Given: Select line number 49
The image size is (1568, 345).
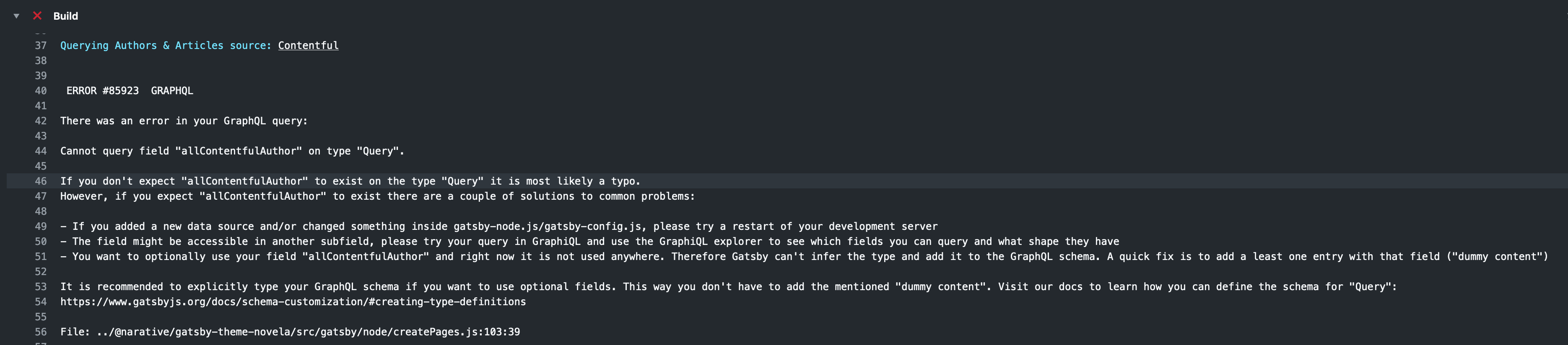Looking at the screenshot, I should click(x=40, y=227).
